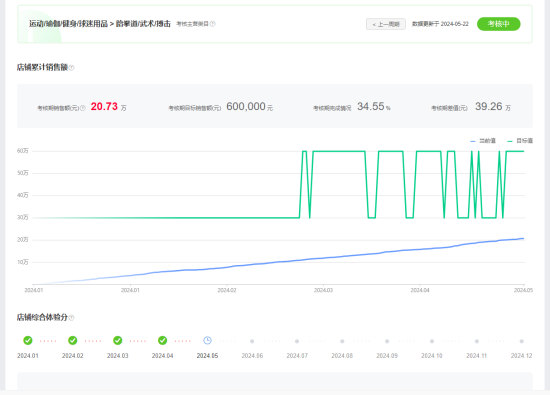Select the 2024.04 green checkmark icon

pyautogui.click(x=162, y=340)
